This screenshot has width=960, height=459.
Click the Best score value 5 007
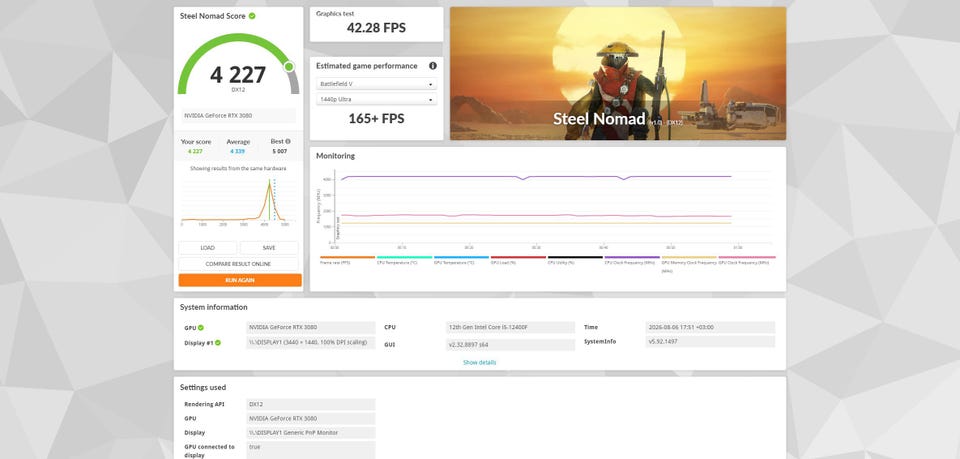click(280, 151)
